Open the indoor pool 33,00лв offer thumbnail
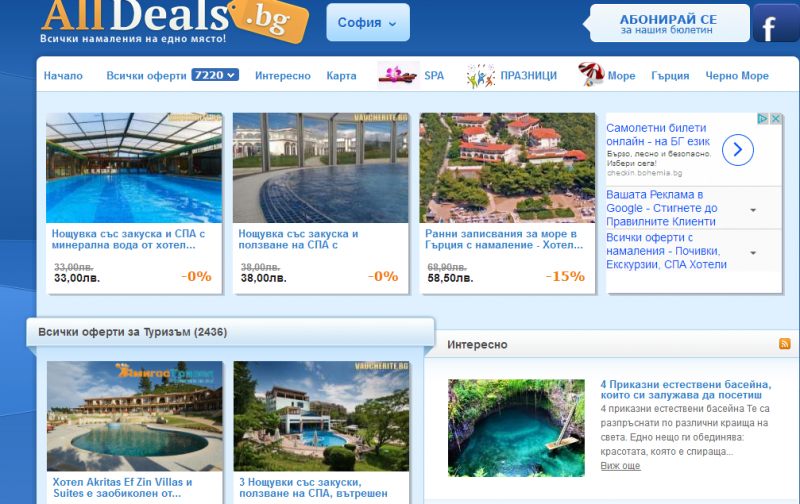This screenshot has width=800, height=504. pos(134,168)
